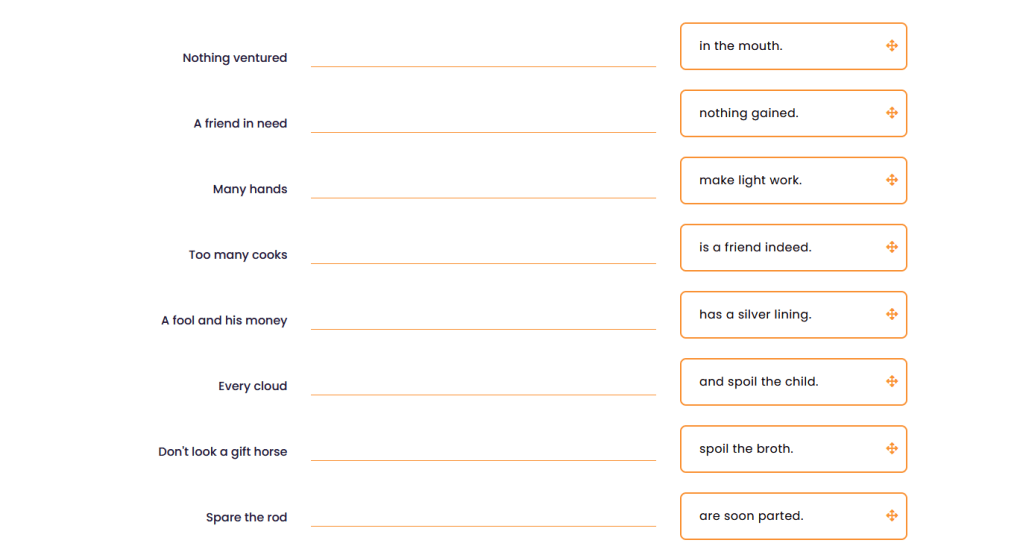Viewport: 1023px width, 549px height.
Task: Click the drag handle on 'in the mouth.' card
Action: point(891,46)
